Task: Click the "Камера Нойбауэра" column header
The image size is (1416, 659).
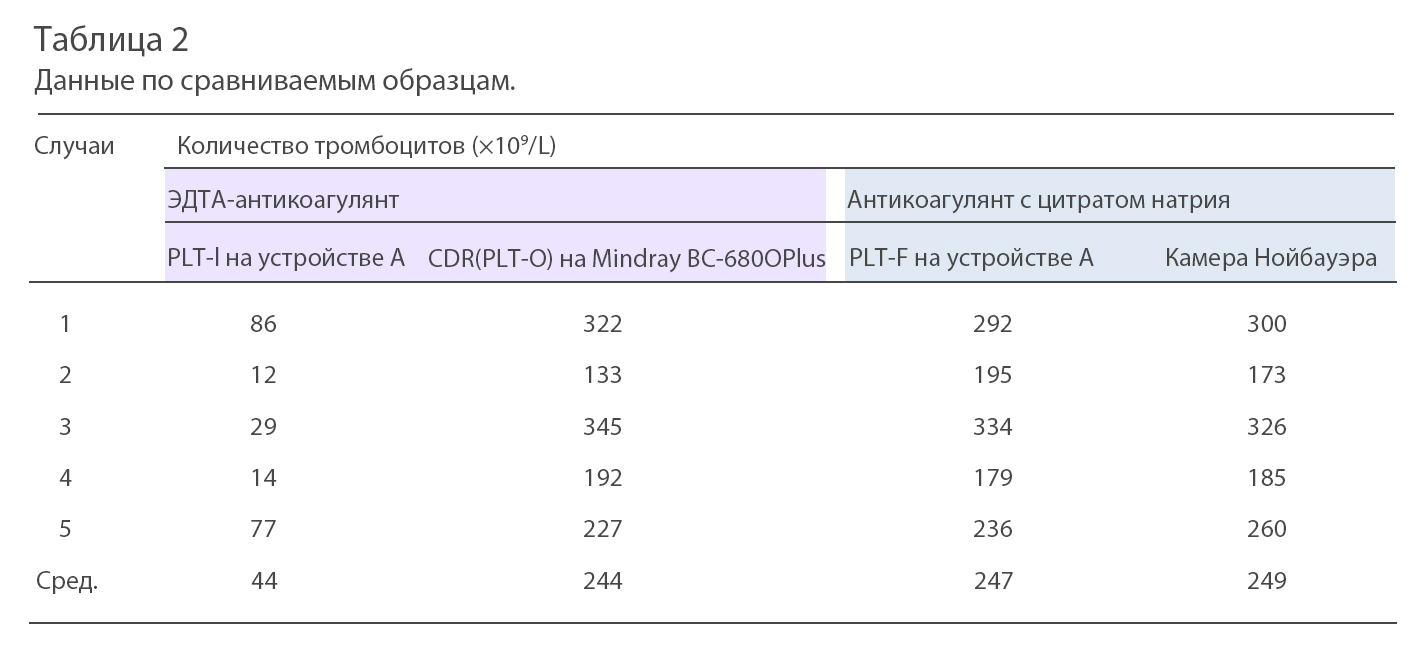Action: [x=1270, y=258]
